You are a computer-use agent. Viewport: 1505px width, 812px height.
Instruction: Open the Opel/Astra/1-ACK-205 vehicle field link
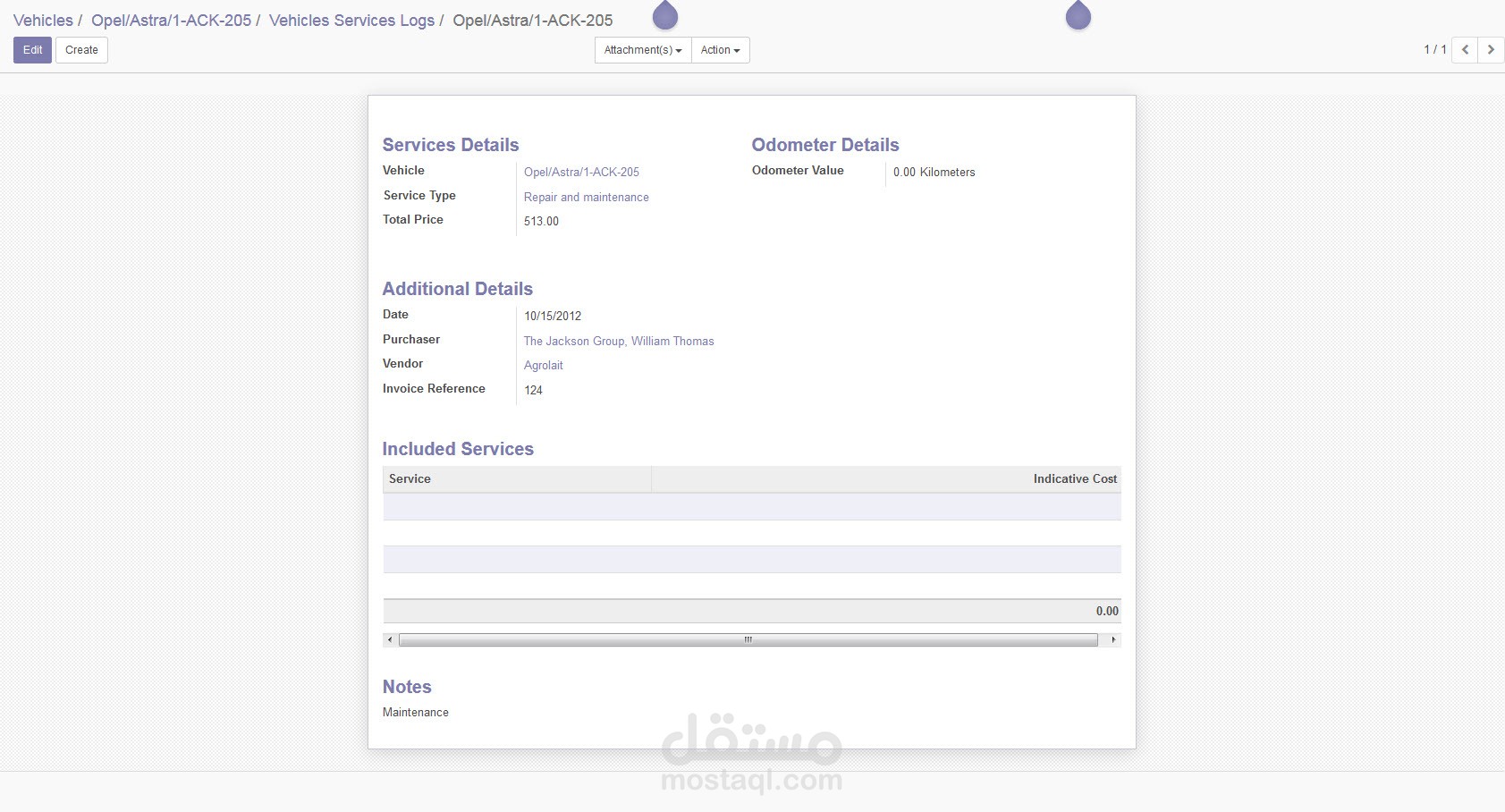[x=581, y=173]
